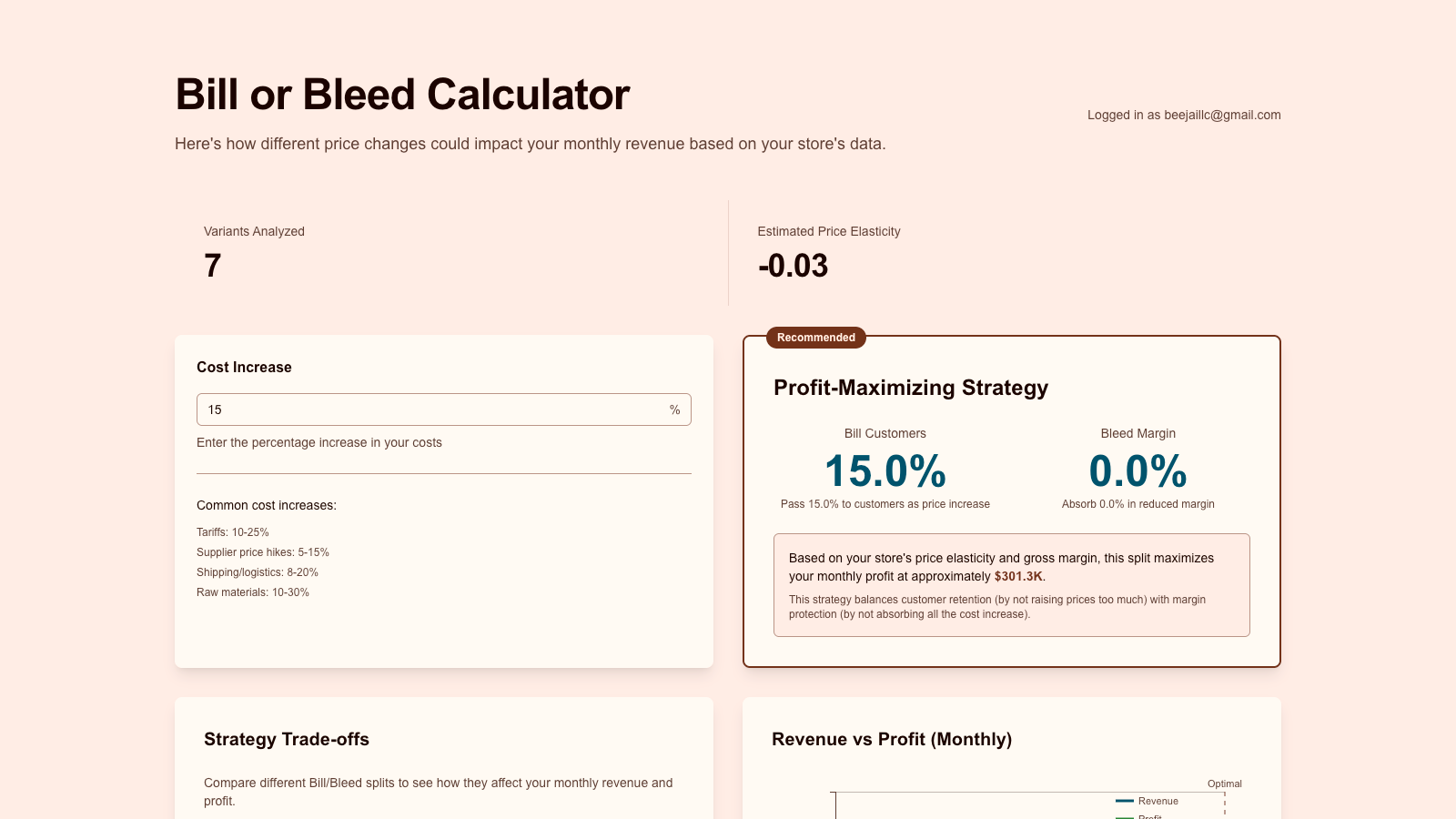
Task: Click the Variants Analyzed count 7
Action: [x=212, y=266]
